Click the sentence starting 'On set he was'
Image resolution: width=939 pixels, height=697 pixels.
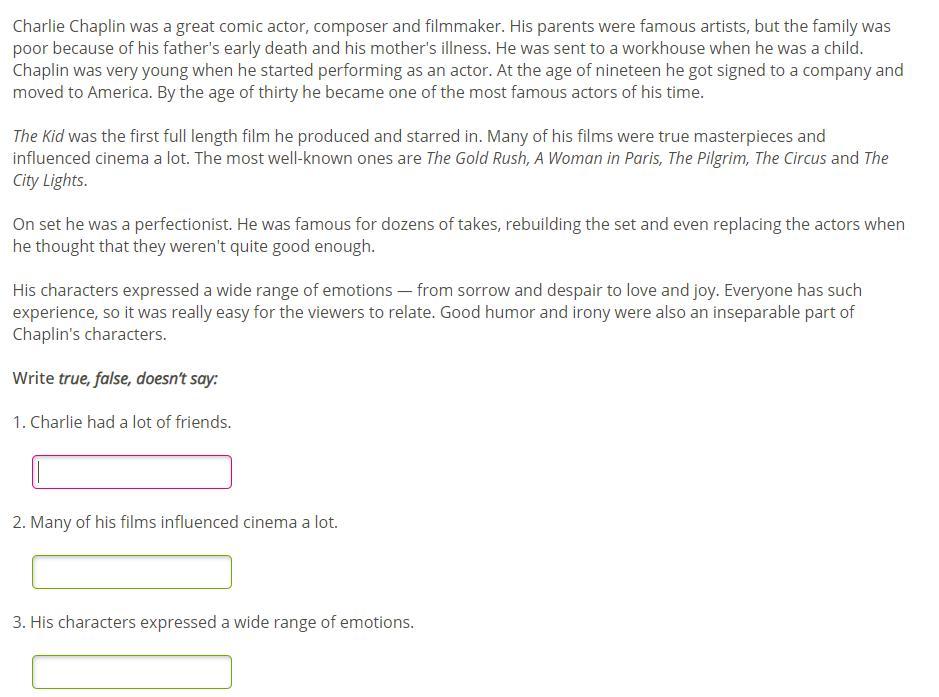(123, 225)
